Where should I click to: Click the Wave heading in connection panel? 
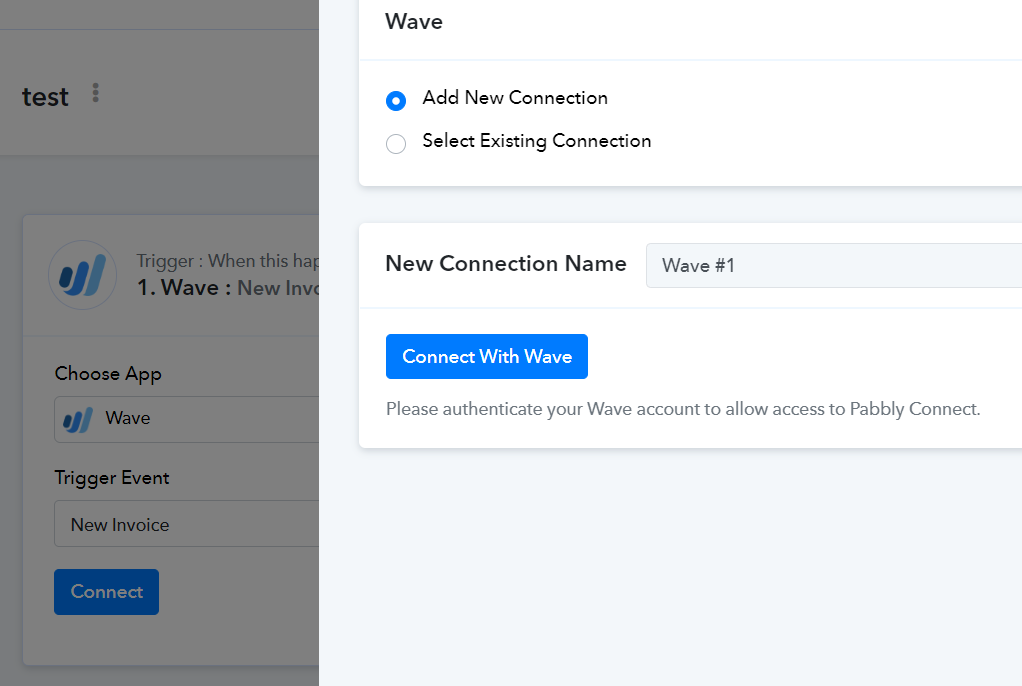coord(414,22)
